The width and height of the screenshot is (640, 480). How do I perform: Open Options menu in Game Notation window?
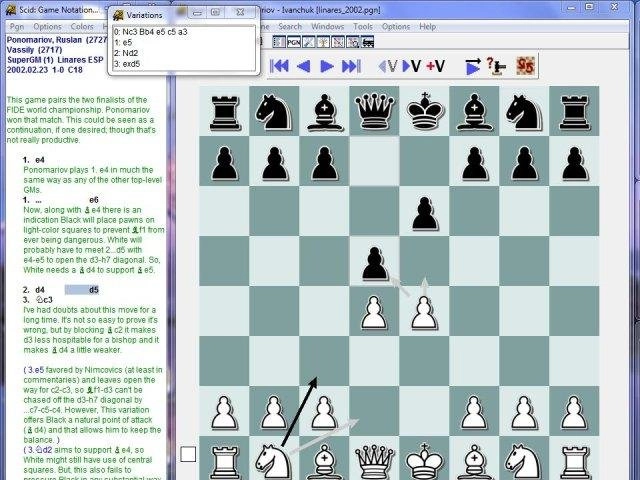[x=47, y=27]
